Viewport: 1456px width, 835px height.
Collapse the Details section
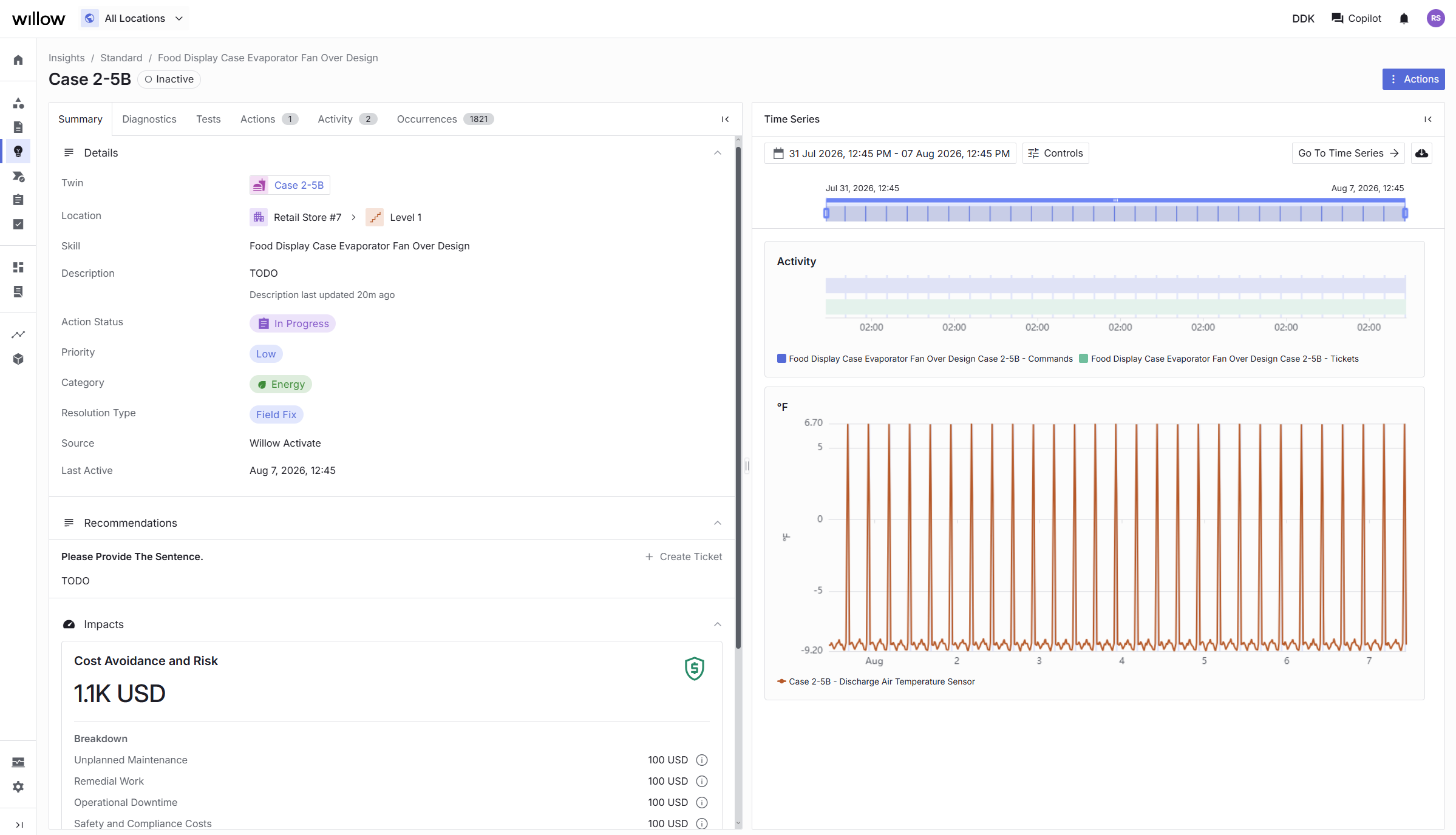tap(718, 153)
